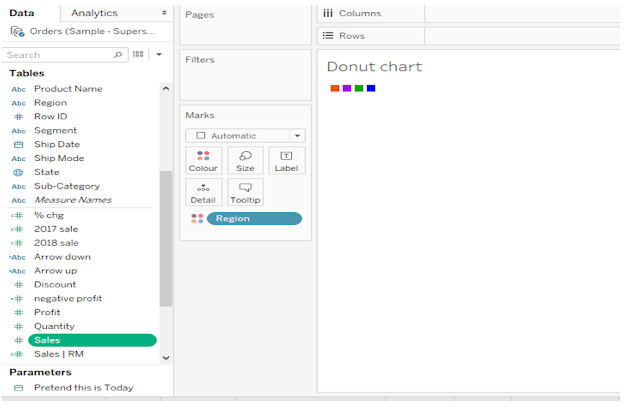
Task: Select the Region field in Tables
Action: 50,103
